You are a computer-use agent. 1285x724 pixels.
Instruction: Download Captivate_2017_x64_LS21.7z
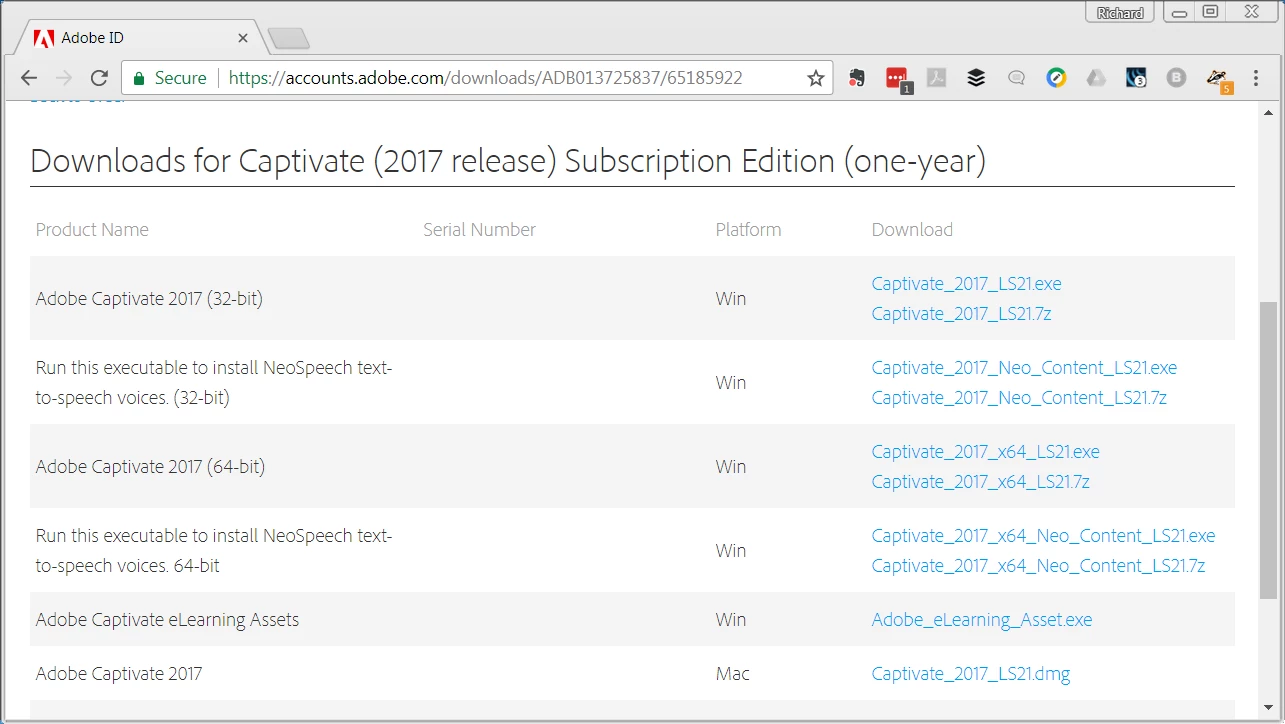coord(980,482)
